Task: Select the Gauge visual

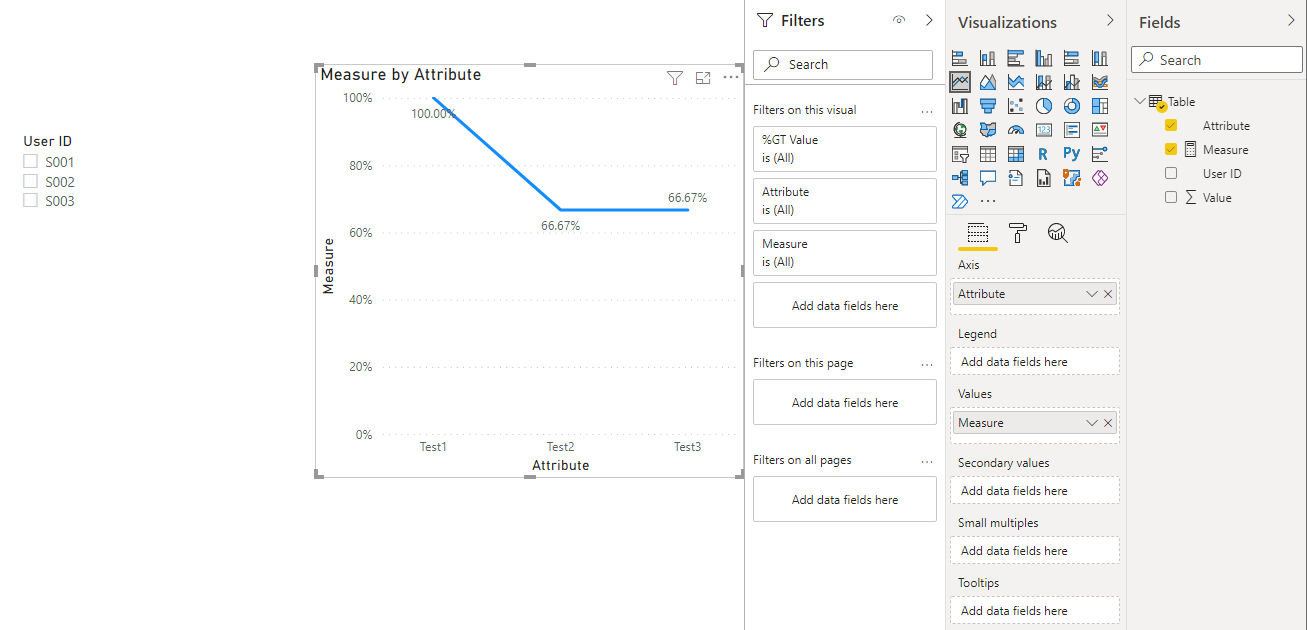Action: pos(1016,129)
